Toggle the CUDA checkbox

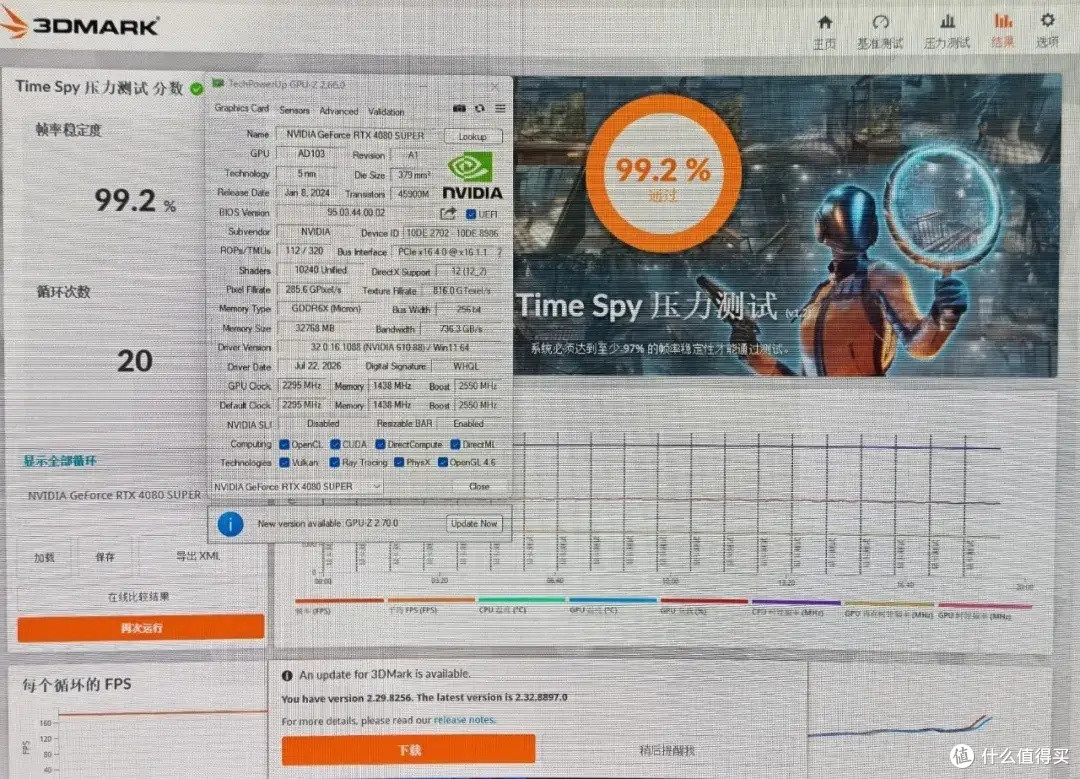click(335, 444)
